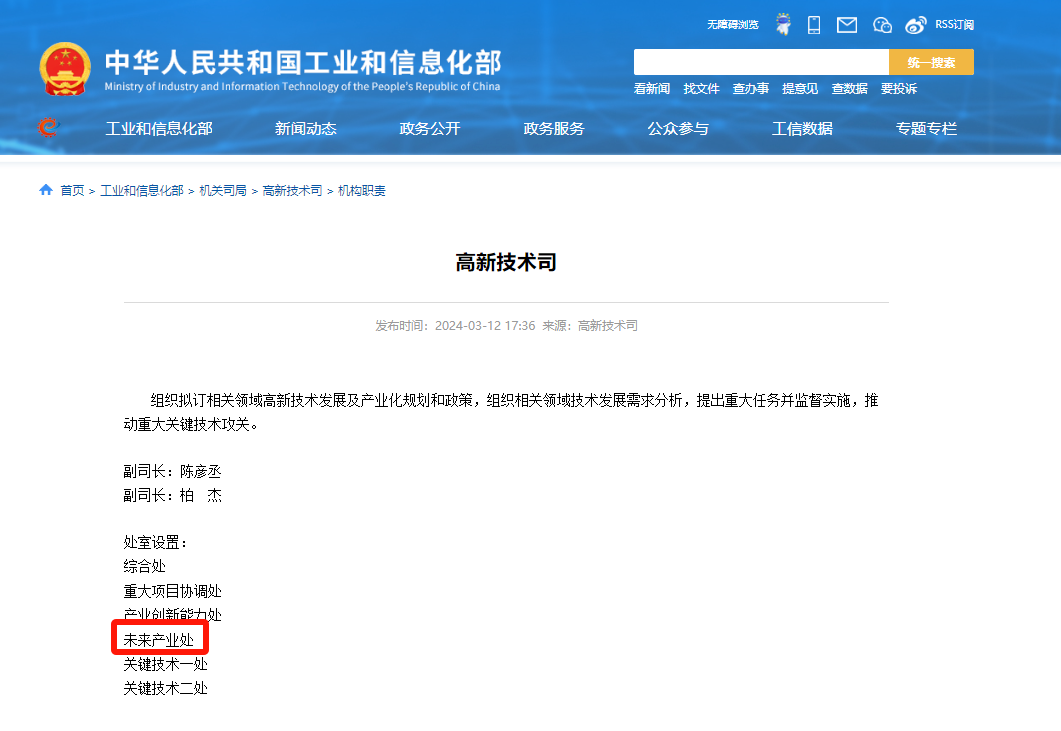Select 政务服务 in the navigation bar
The image size is (1061, 731).
556,129
